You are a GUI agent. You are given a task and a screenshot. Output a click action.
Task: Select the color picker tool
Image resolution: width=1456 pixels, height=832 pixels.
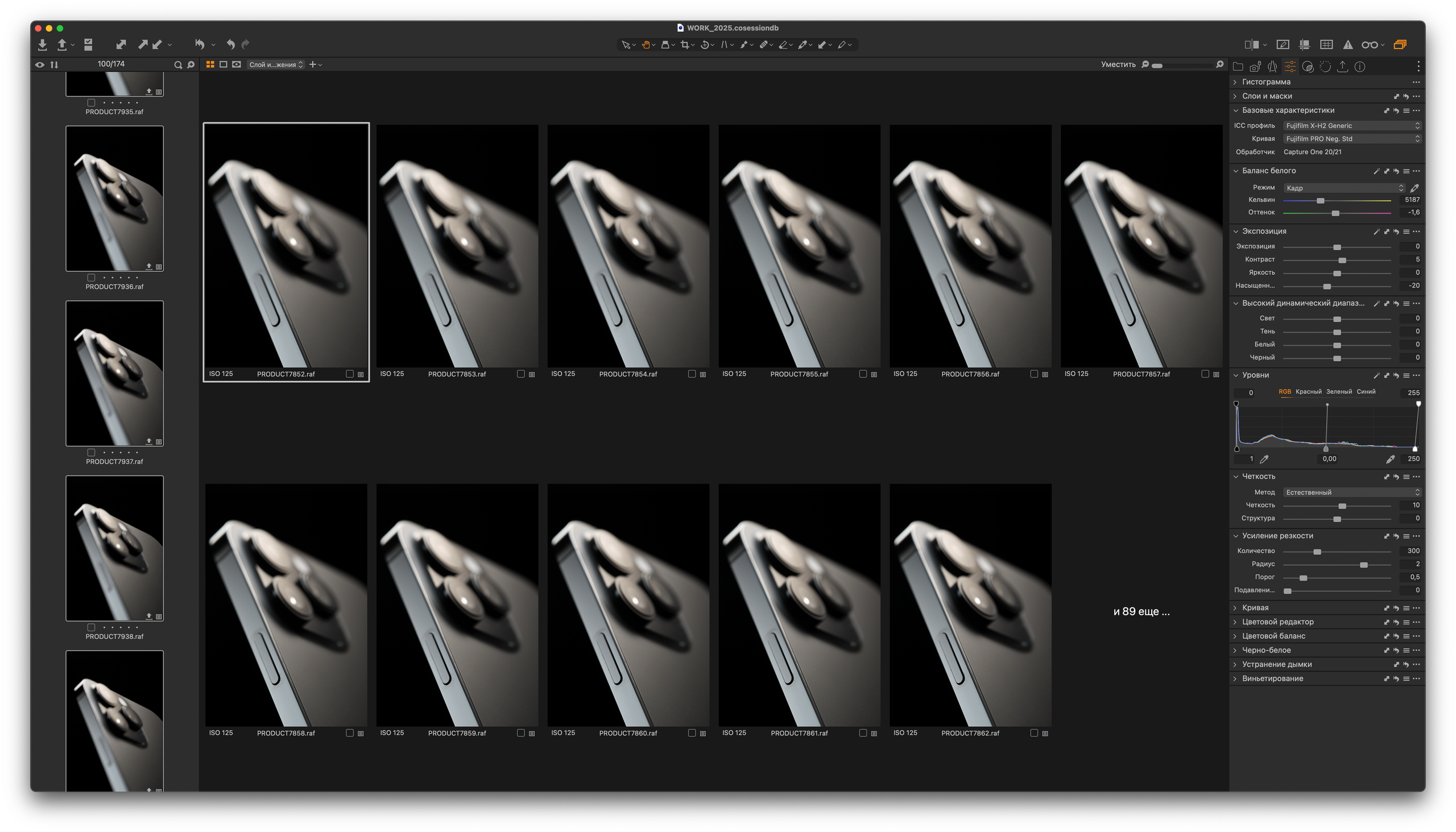tap(803, 44)
